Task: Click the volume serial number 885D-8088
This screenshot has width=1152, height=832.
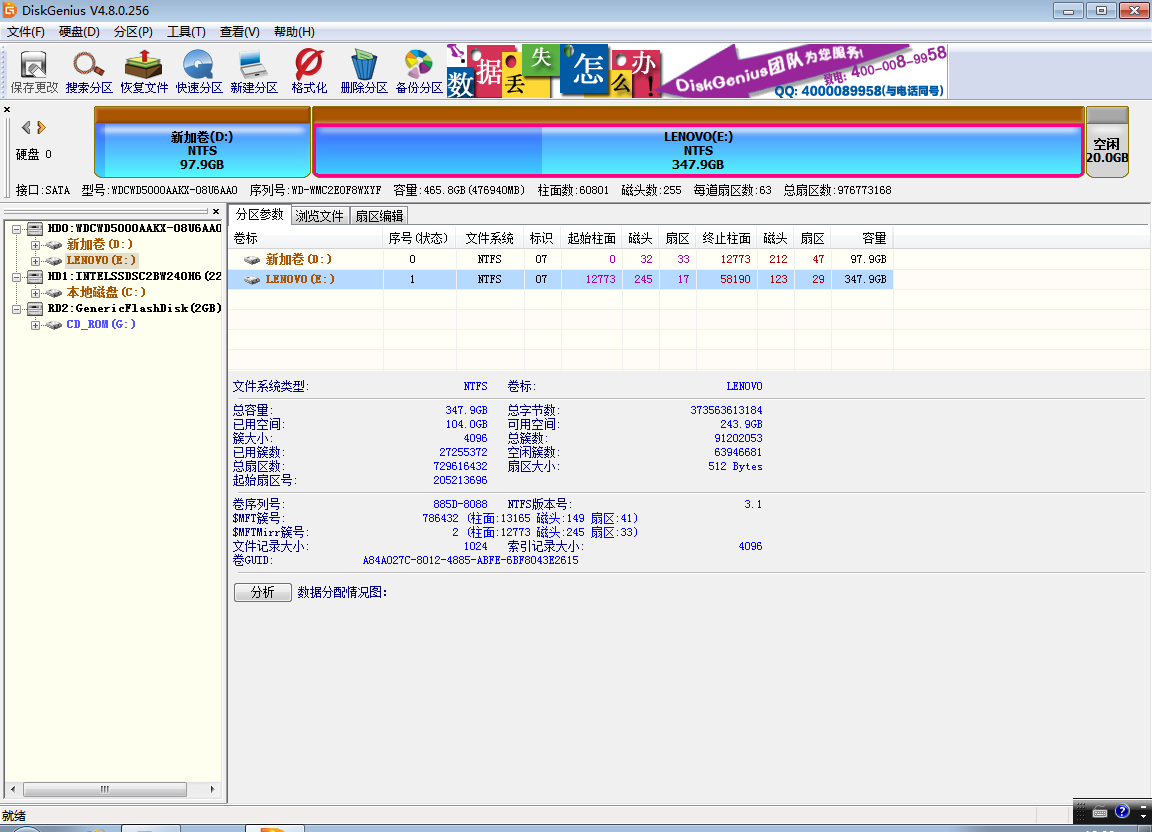Action: [460, 504]
